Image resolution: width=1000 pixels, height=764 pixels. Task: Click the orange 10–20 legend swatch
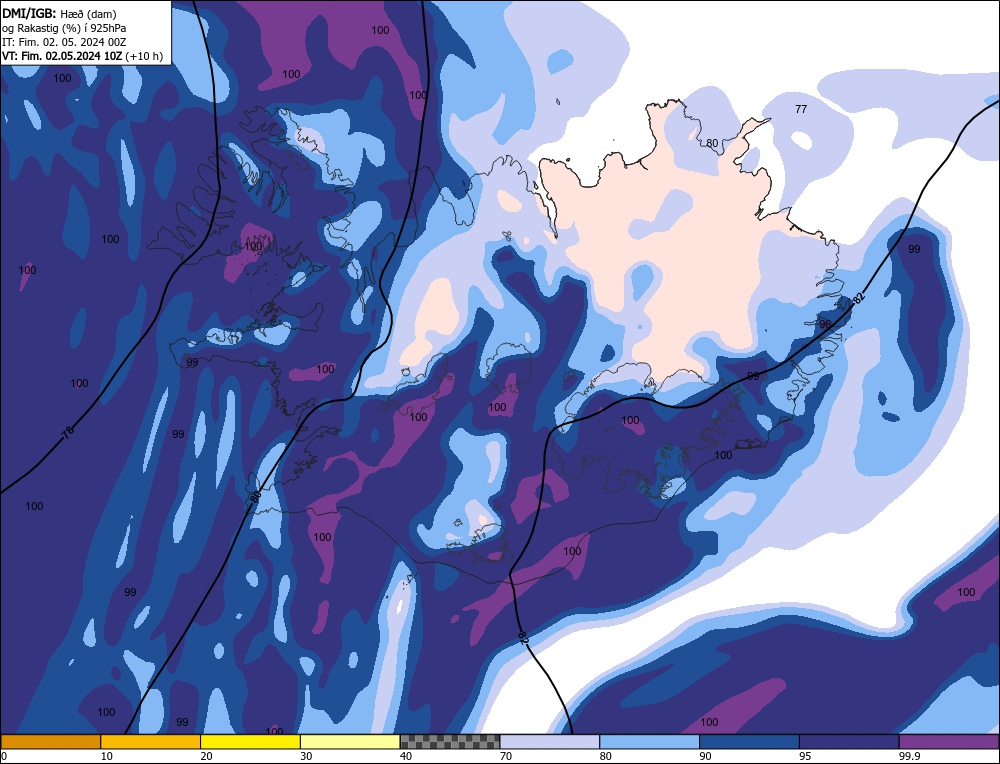(x=151, y=742)
